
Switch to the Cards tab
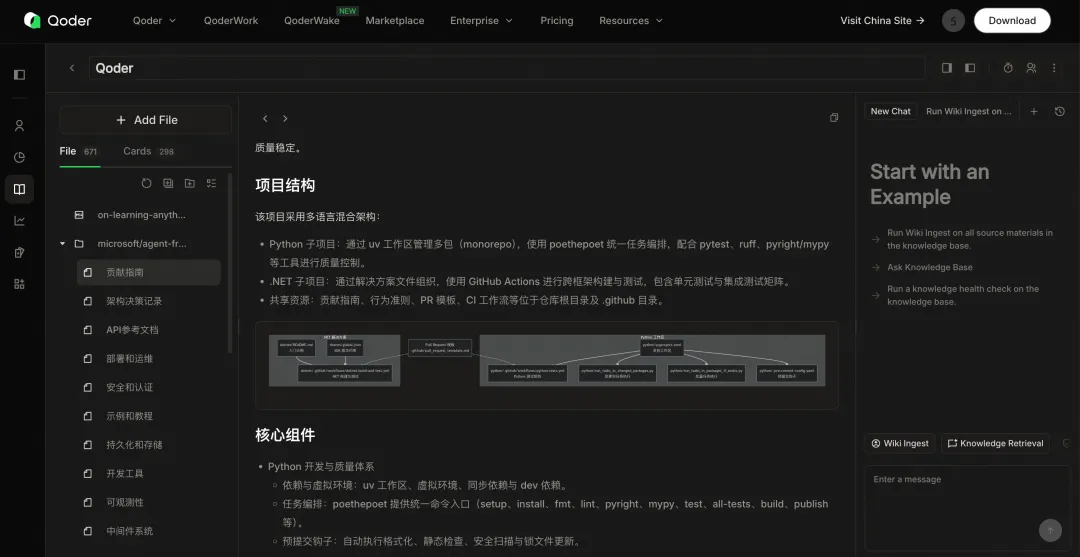(x=149, y=151)
